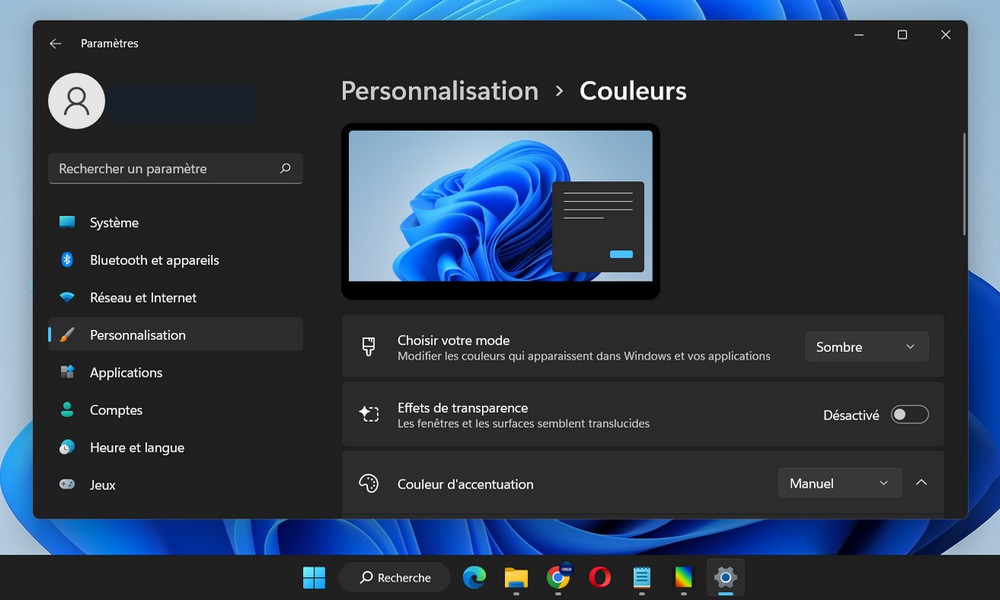Image resolution: width=1000 pixels, height=600 pixels.
Task: Collapse the Couleur d'accentuation section chevron
Action: (922, 483)
